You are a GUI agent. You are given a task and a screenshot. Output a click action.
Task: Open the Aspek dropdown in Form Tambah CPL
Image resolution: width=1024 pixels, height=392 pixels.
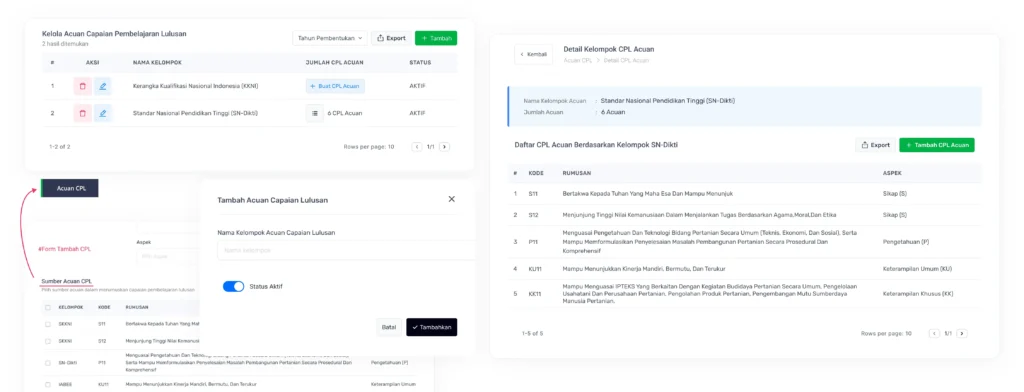tap(167, 257)
